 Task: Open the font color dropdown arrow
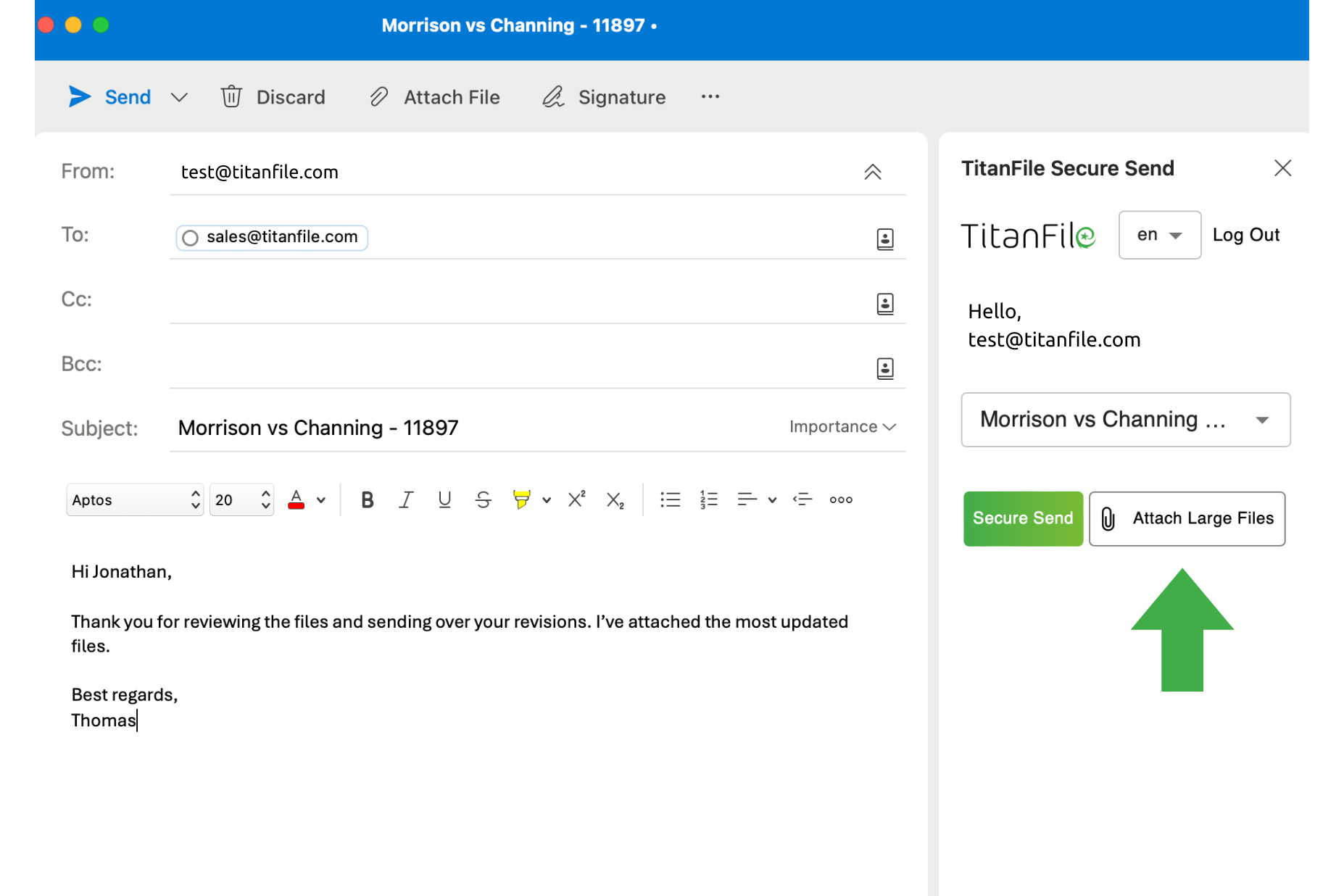point(321,499)
